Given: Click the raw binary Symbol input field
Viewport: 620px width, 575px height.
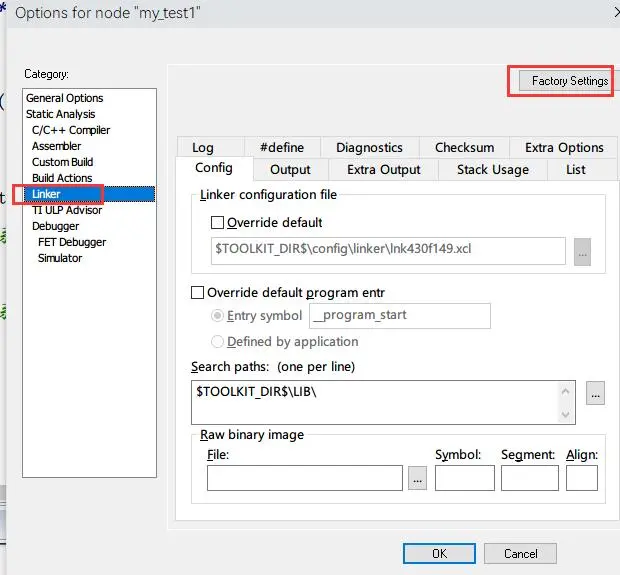Looking at the screenshot, I should [464, 479].
